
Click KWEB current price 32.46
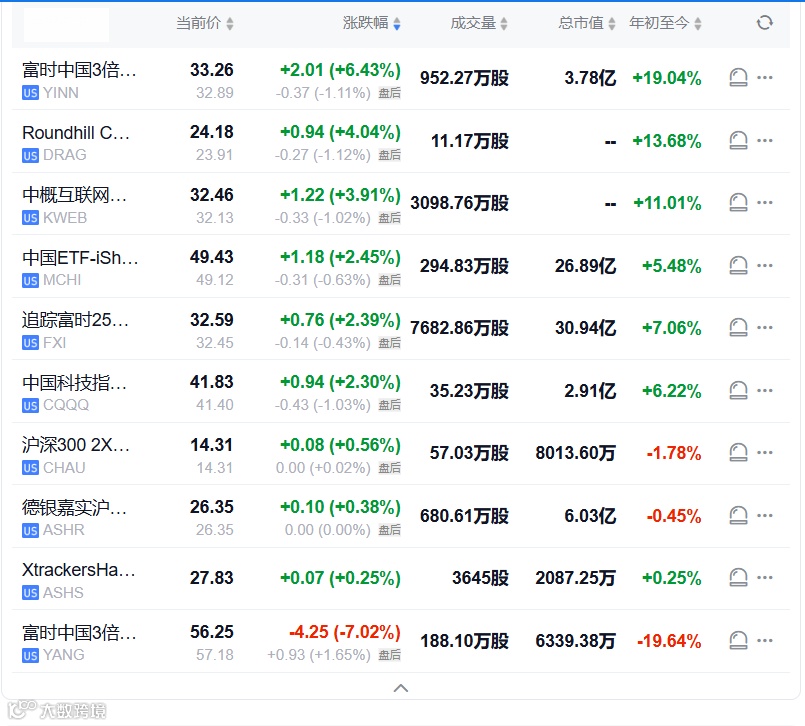click(212, 195)
